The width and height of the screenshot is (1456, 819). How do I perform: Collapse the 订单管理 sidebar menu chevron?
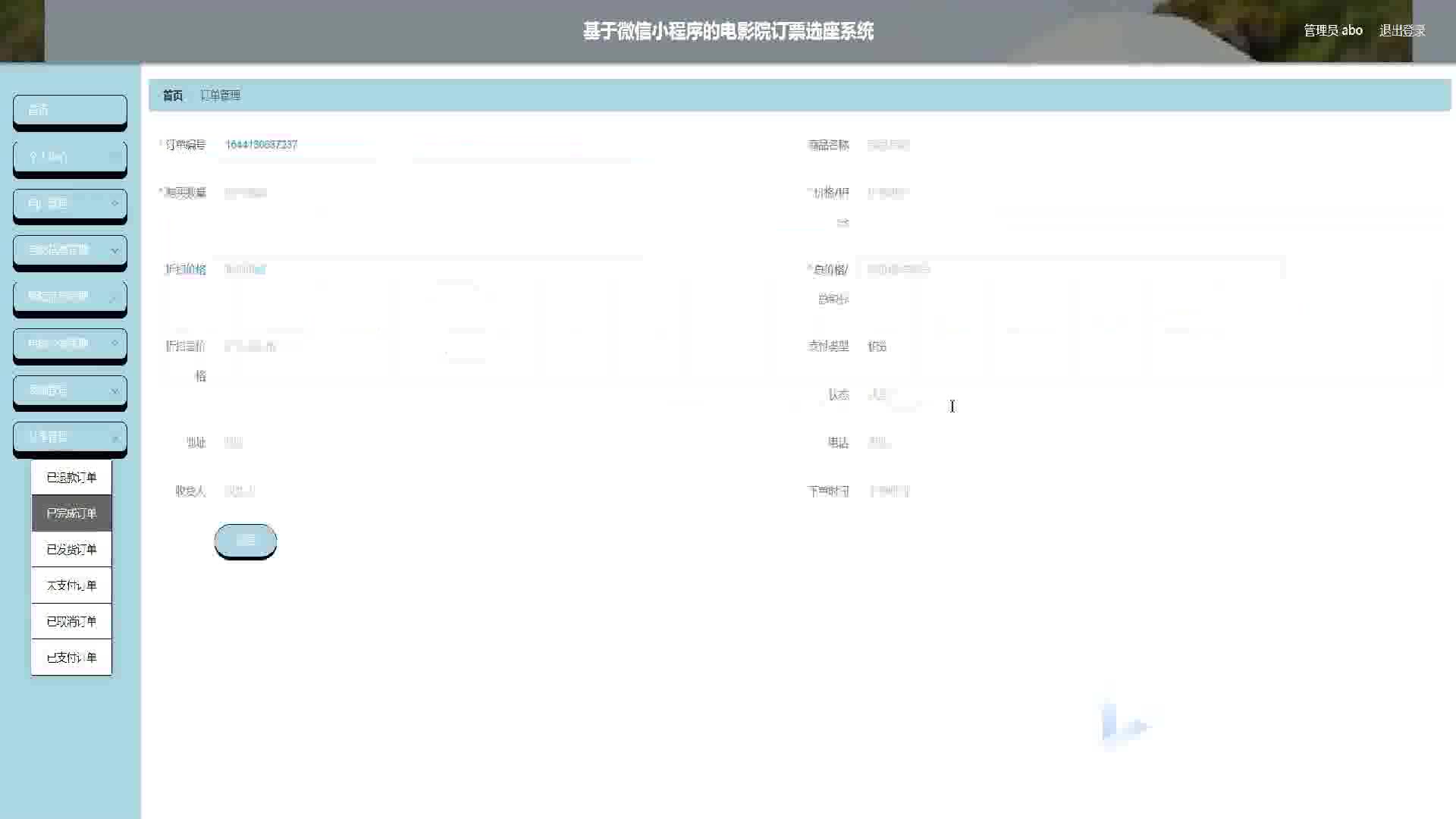tap(115, 438)
